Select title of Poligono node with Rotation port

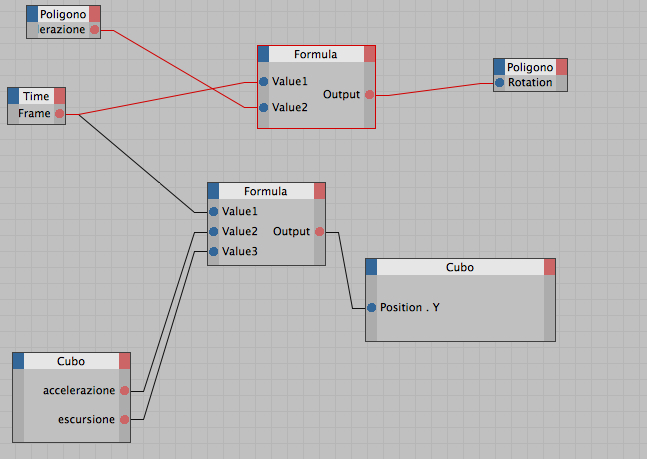[530, 67]
